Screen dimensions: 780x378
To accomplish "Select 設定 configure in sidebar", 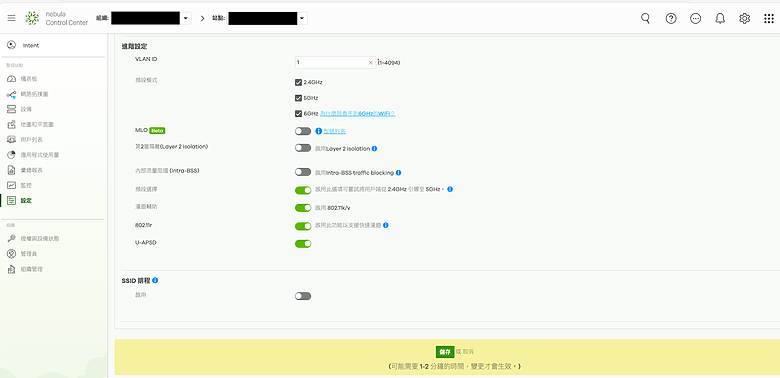I will [x=26, y=200].
